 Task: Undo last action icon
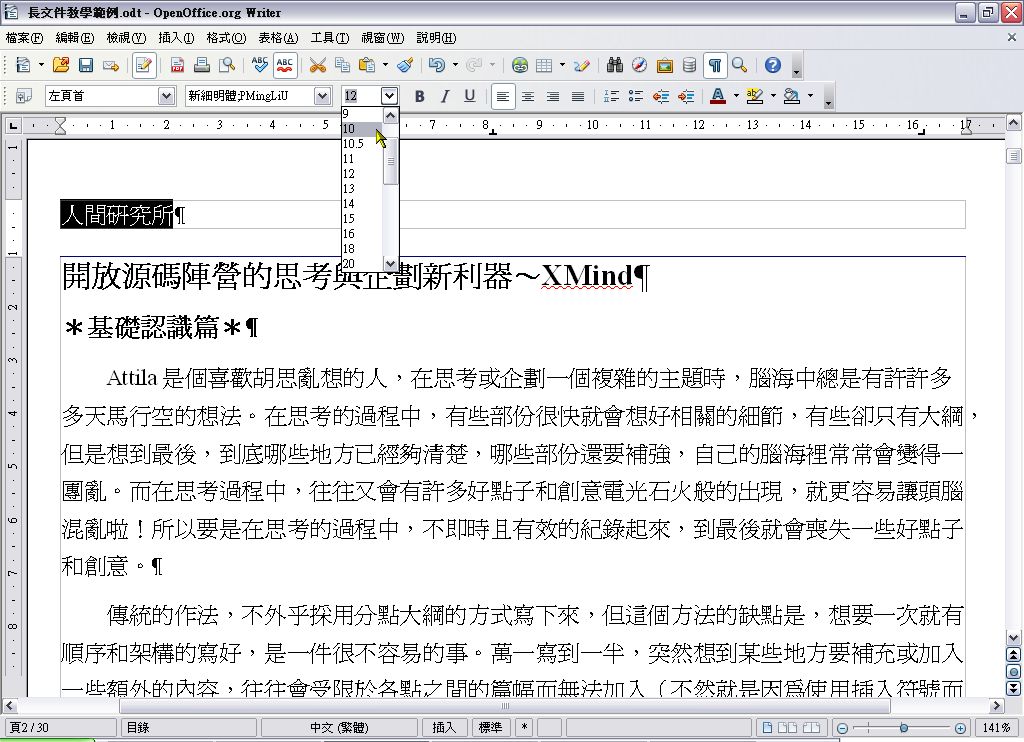[x=437, y=65]
